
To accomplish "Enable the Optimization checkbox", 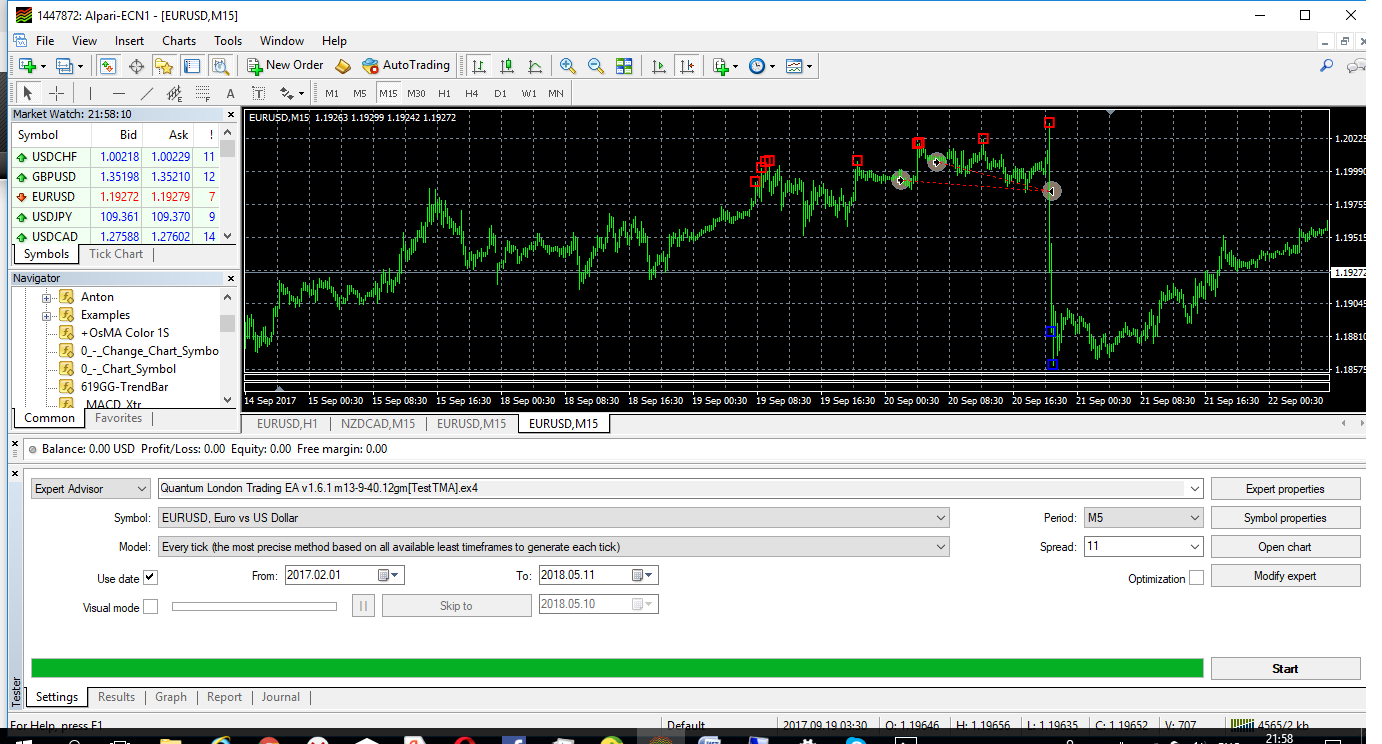I will tap(1196, 578).
